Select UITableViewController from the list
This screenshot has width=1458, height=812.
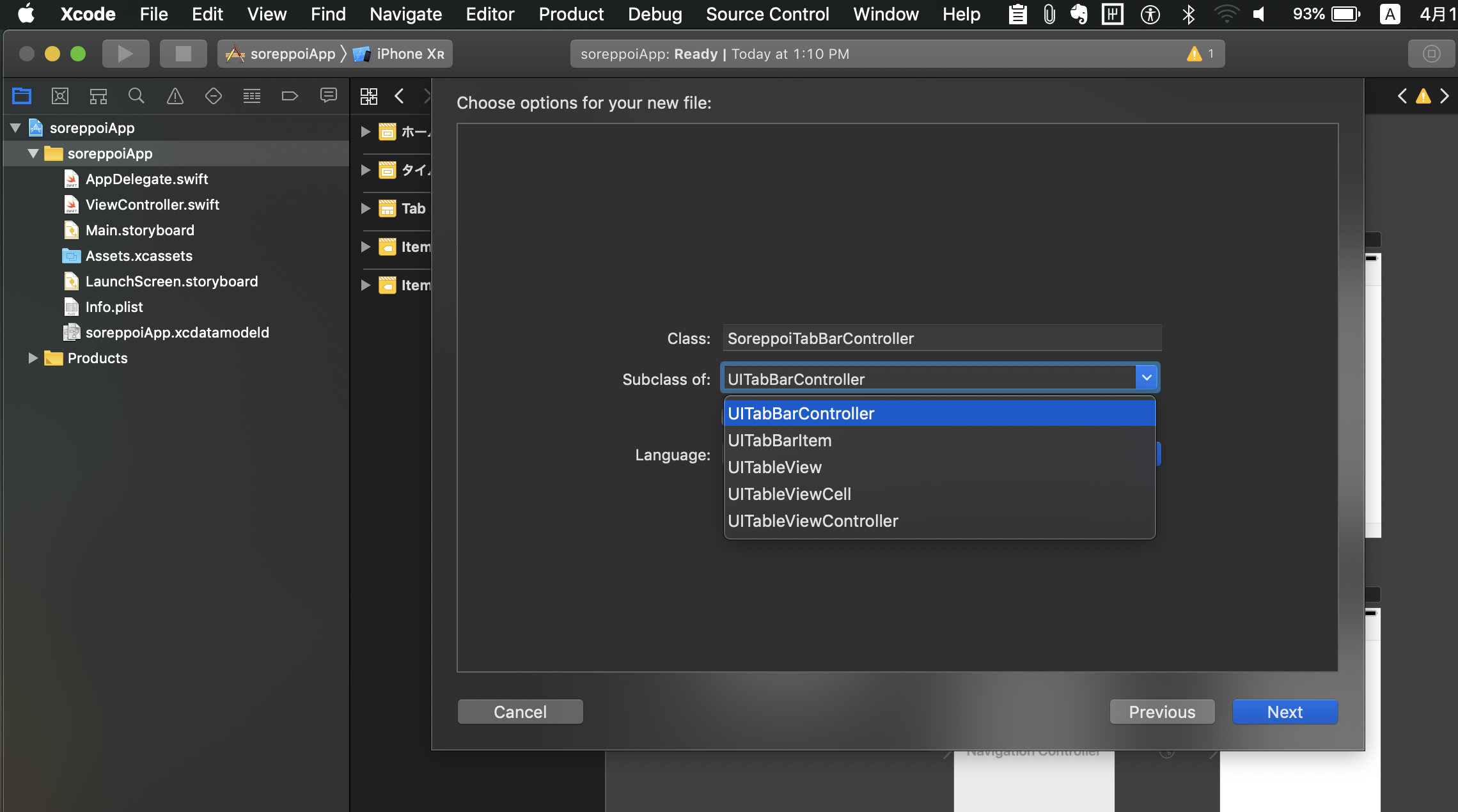(x=813, y=521)
